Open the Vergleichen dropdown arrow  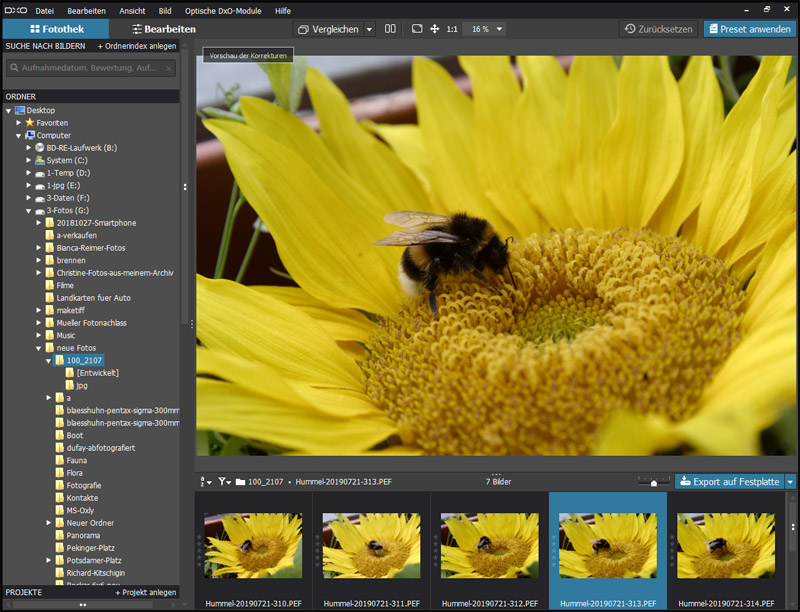tap(369, 29)
